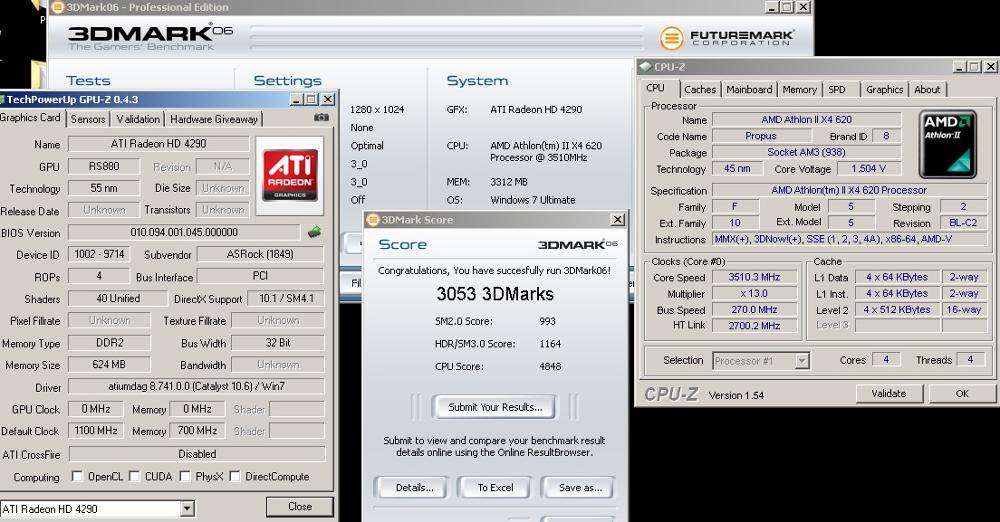Click the Memory Size value 624 MB
1000x522 pixels.
(109, 365)
